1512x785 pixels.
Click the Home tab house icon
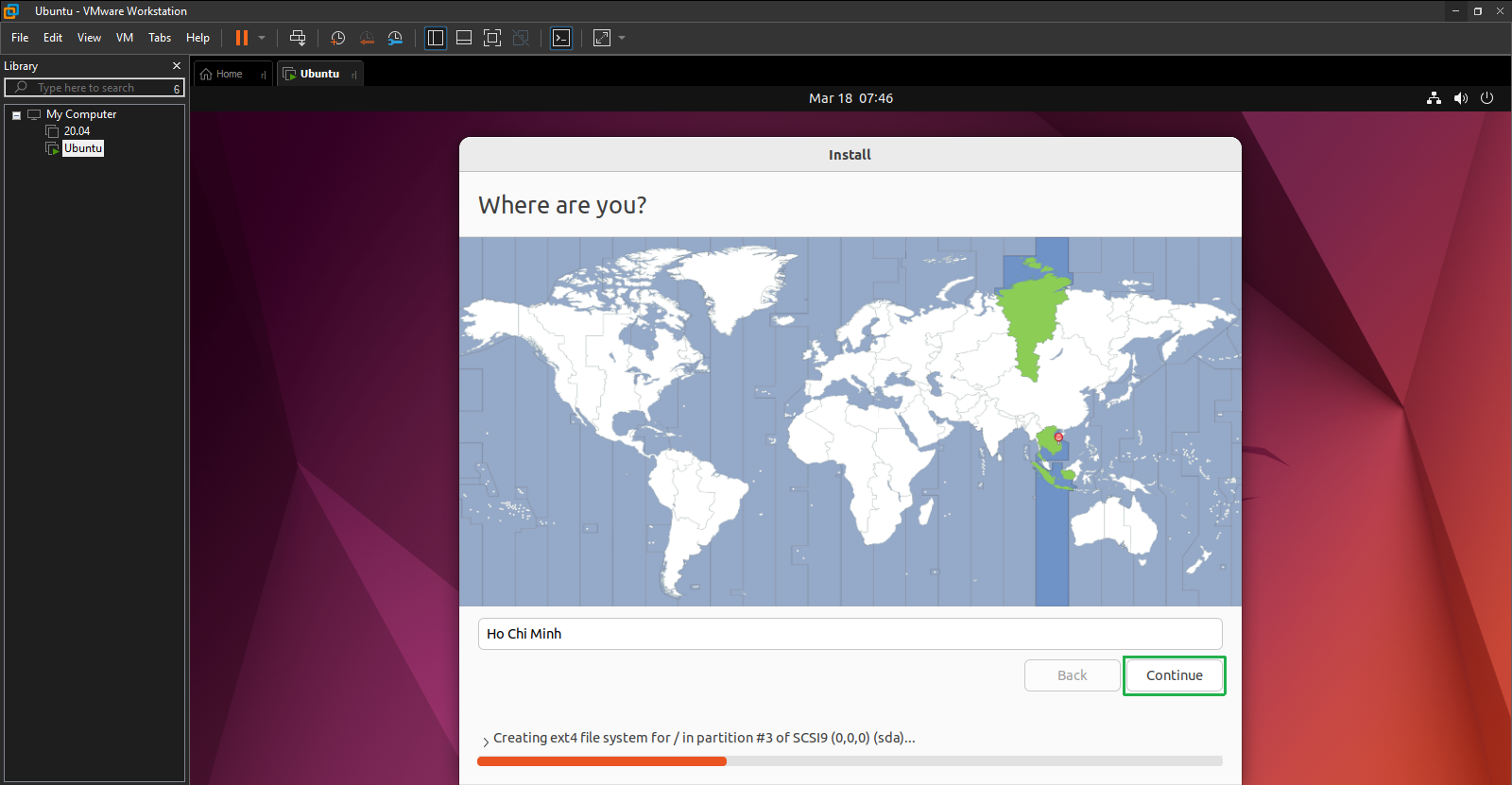click(x=206, y=74)
